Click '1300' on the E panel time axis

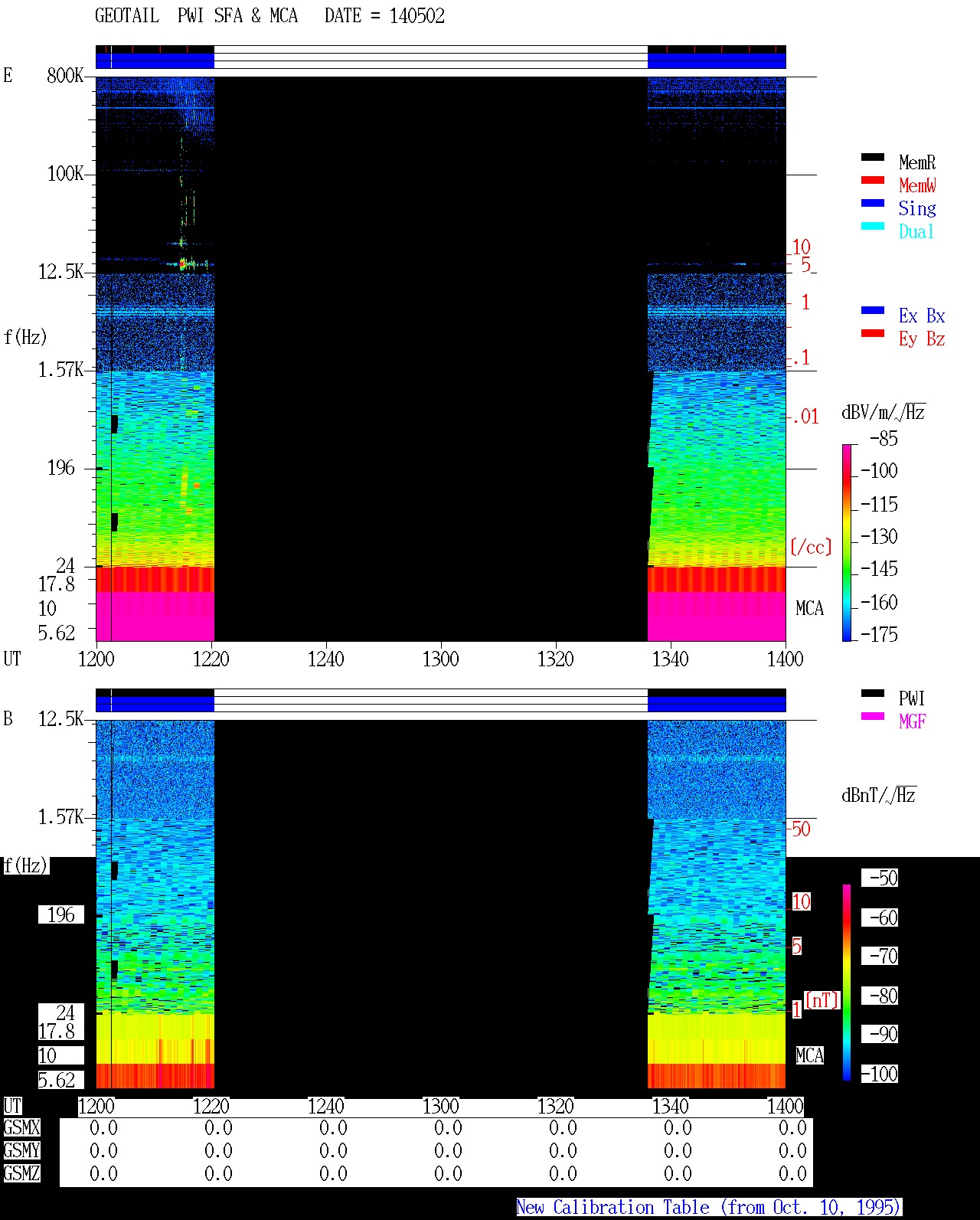(x=440, y=659)
